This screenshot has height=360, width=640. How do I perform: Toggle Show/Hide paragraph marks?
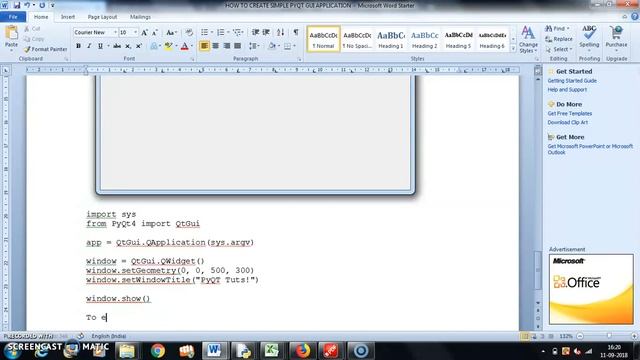coord(296,32)
